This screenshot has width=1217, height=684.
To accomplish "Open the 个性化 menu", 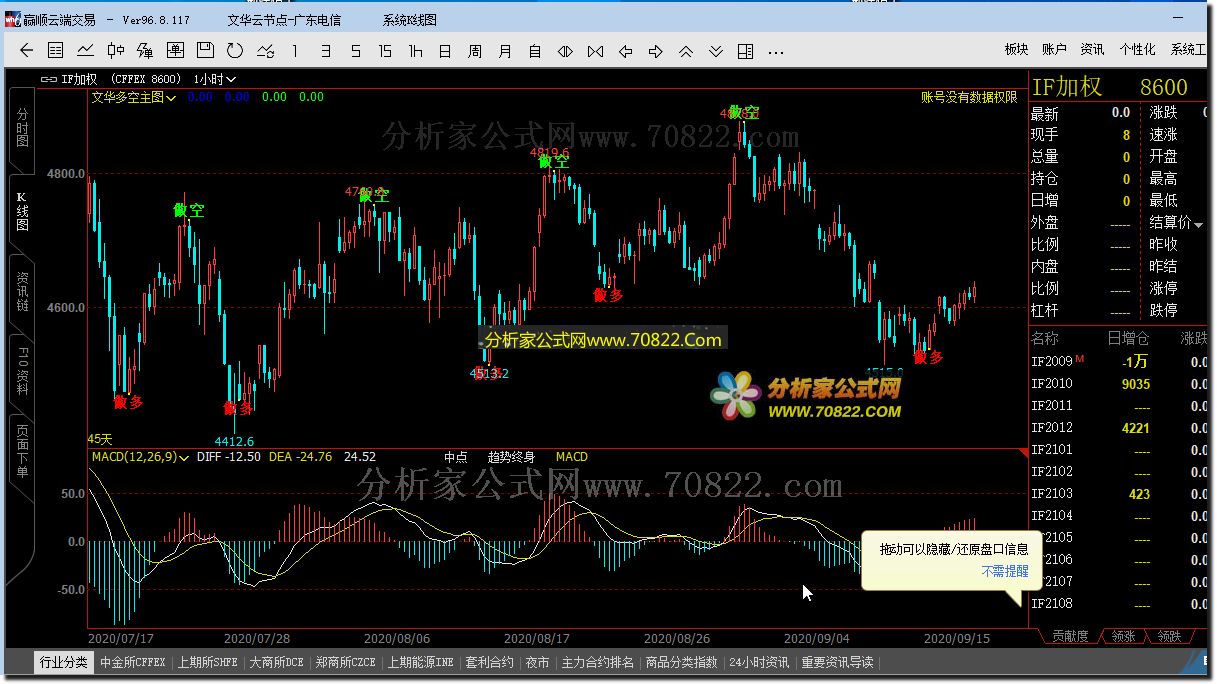I will pyautogui.click(x=1137, y=49).
